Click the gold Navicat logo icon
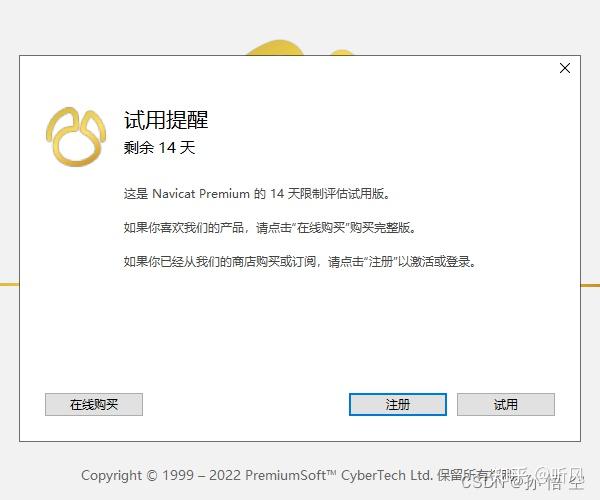600x500 pixels. coord(76,137)
